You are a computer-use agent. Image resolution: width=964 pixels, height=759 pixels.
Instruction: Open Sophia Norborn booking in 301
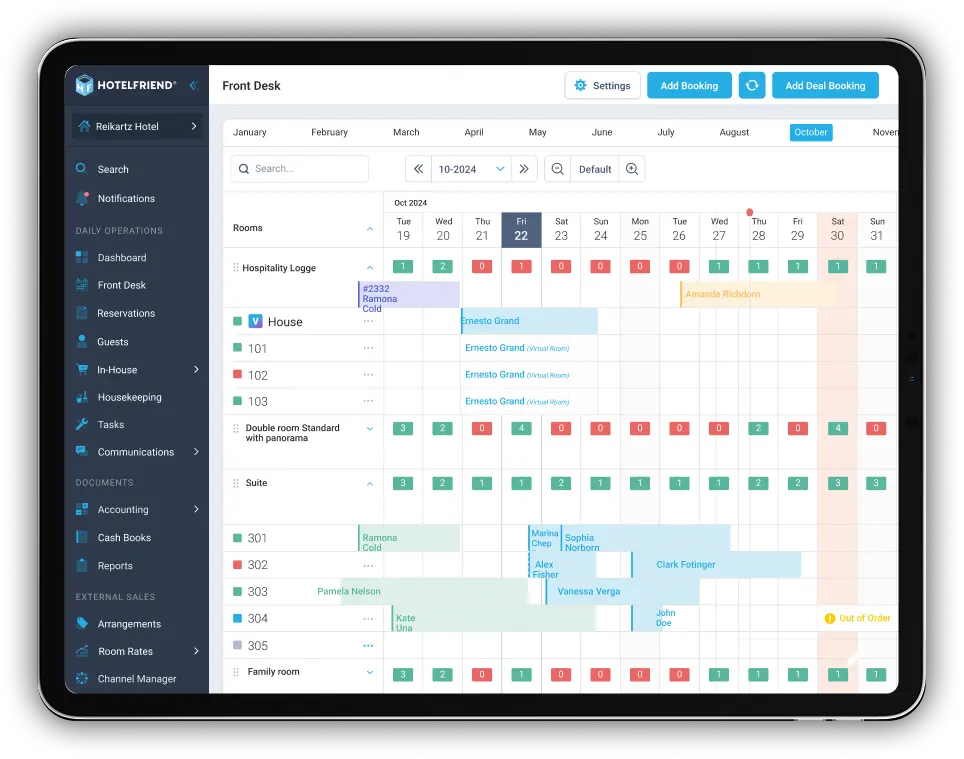(x=646, y=538)
